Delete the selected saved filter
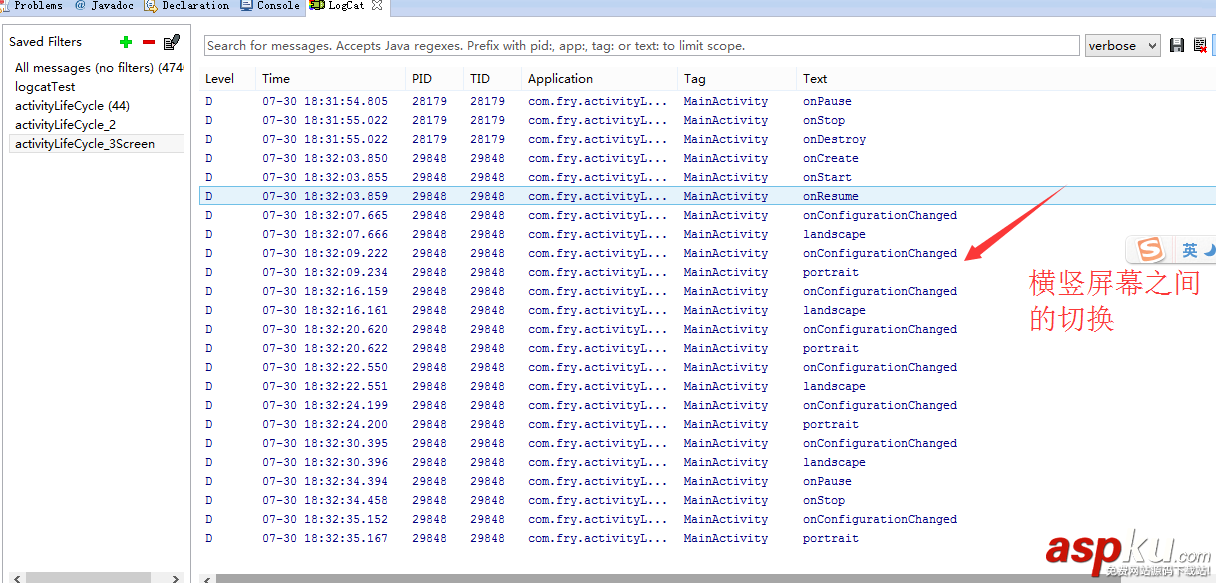Image resolution: width=1216 pixels, height=583 pixels. [149, 42]
